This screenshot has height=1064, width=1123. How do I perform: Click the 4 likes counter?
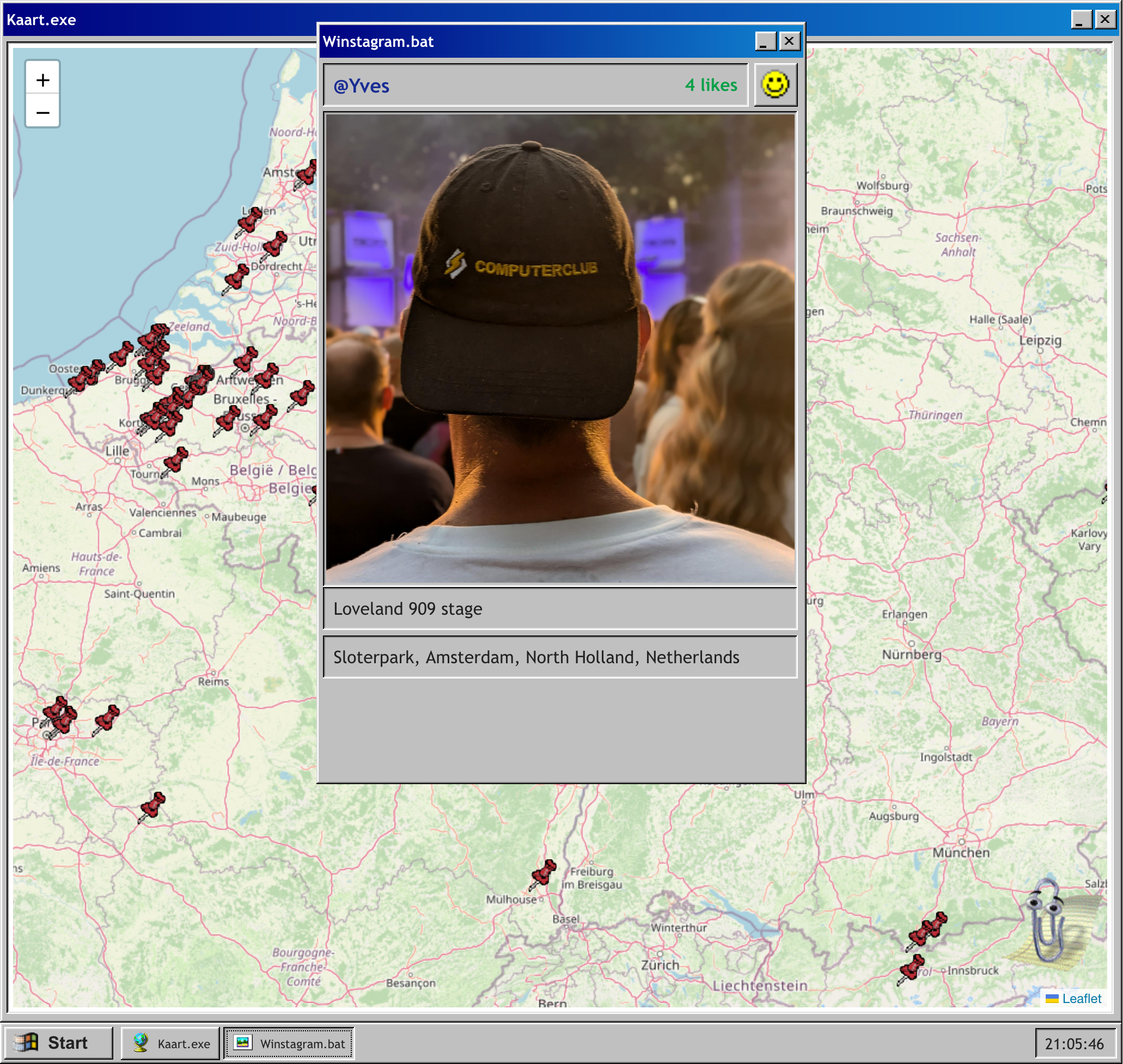coord(711,85)
